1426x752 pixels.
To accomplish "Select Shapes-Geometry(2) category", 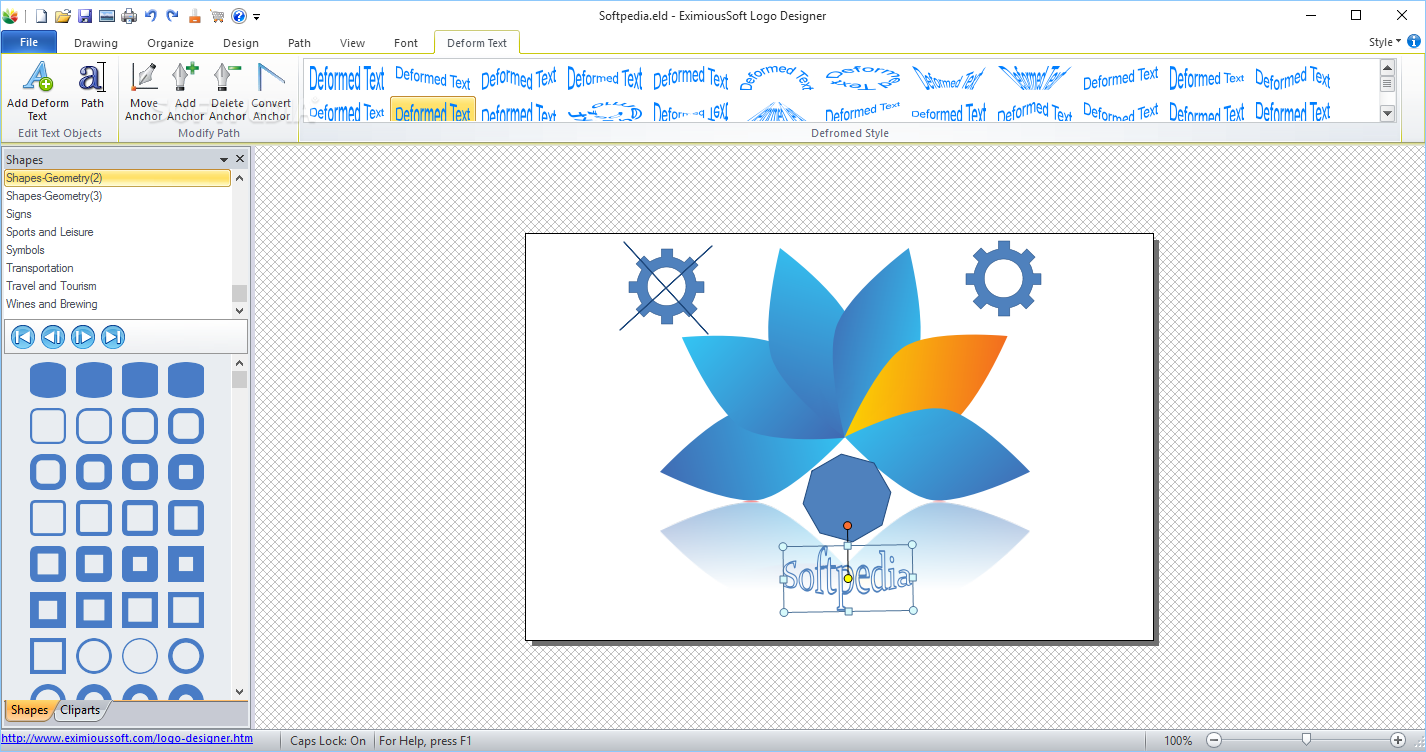I will pyautogui.click(x=117, y=178).
